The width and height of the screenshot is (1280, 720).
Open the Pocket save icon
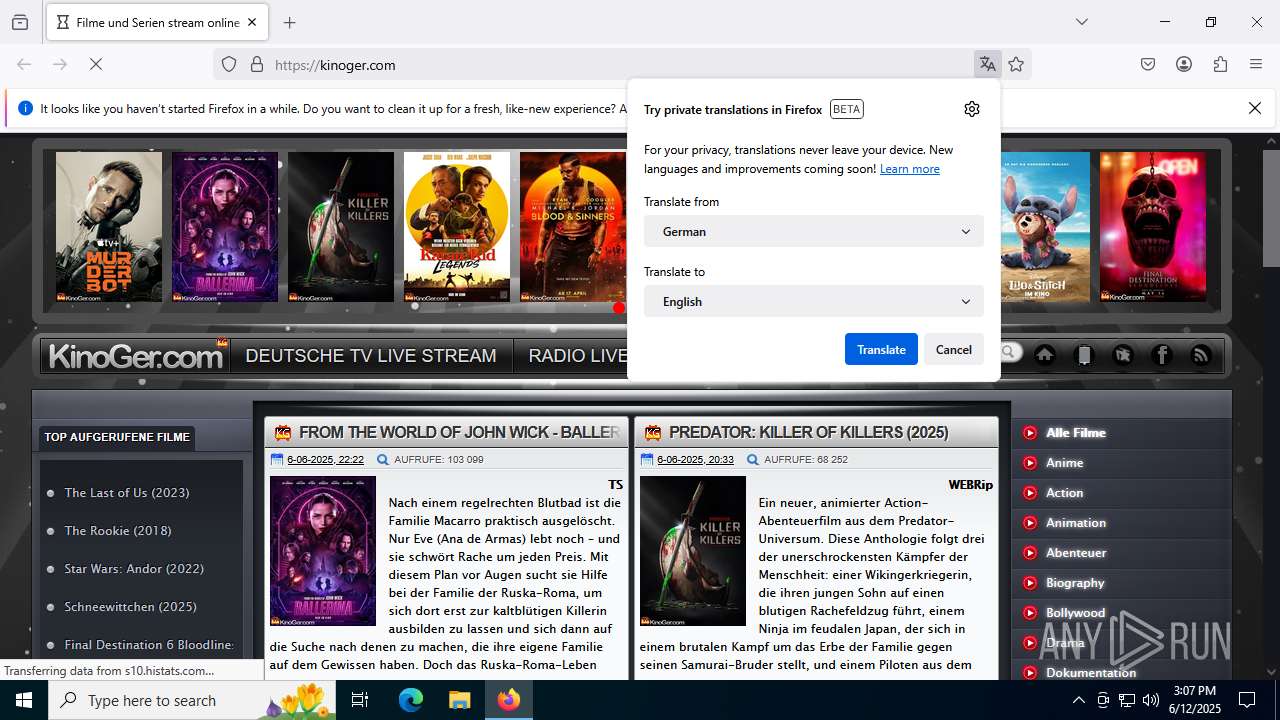[1148, 64]
